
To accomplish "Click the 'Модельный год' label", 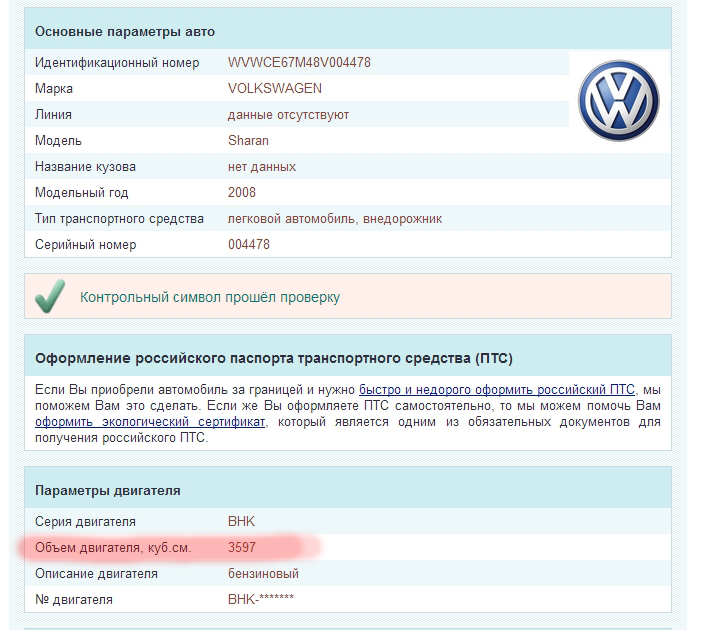I will click(x=81, y=192).
